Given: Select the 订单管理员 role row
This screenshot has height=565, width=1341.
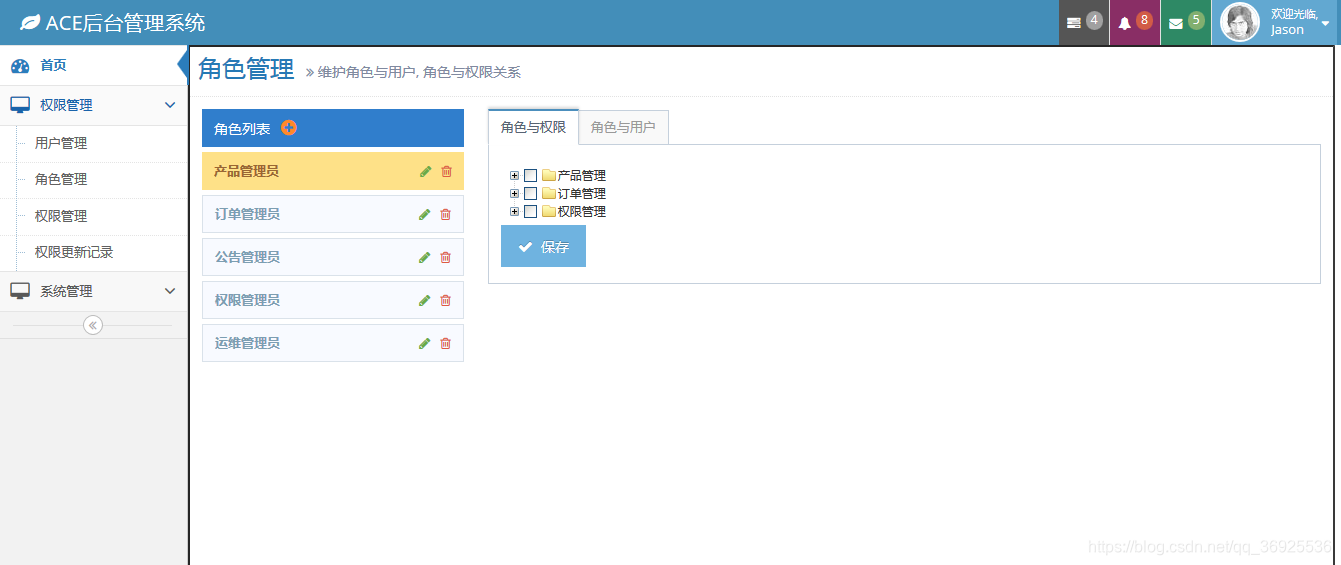Looking at the screenshot, I should 333,214.
